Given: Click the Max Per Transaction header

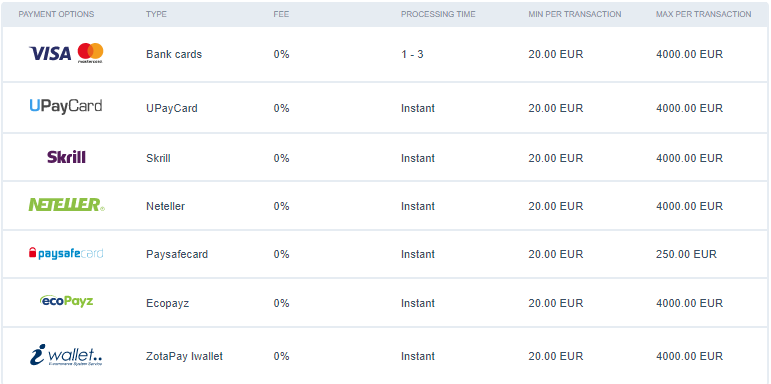Looking at the screenshot, I should pyautogui.click(x=704, y=14).
